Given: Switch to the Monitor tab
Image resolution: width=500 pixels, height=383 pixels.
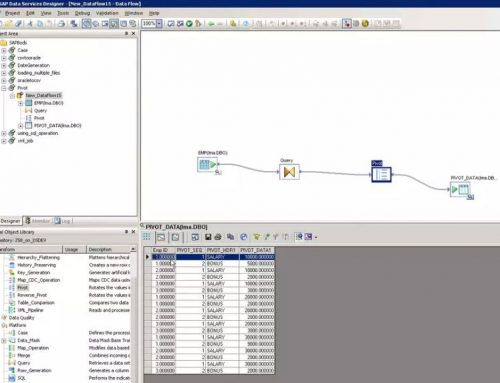Looking at the screenshot, I should (38, 221).
